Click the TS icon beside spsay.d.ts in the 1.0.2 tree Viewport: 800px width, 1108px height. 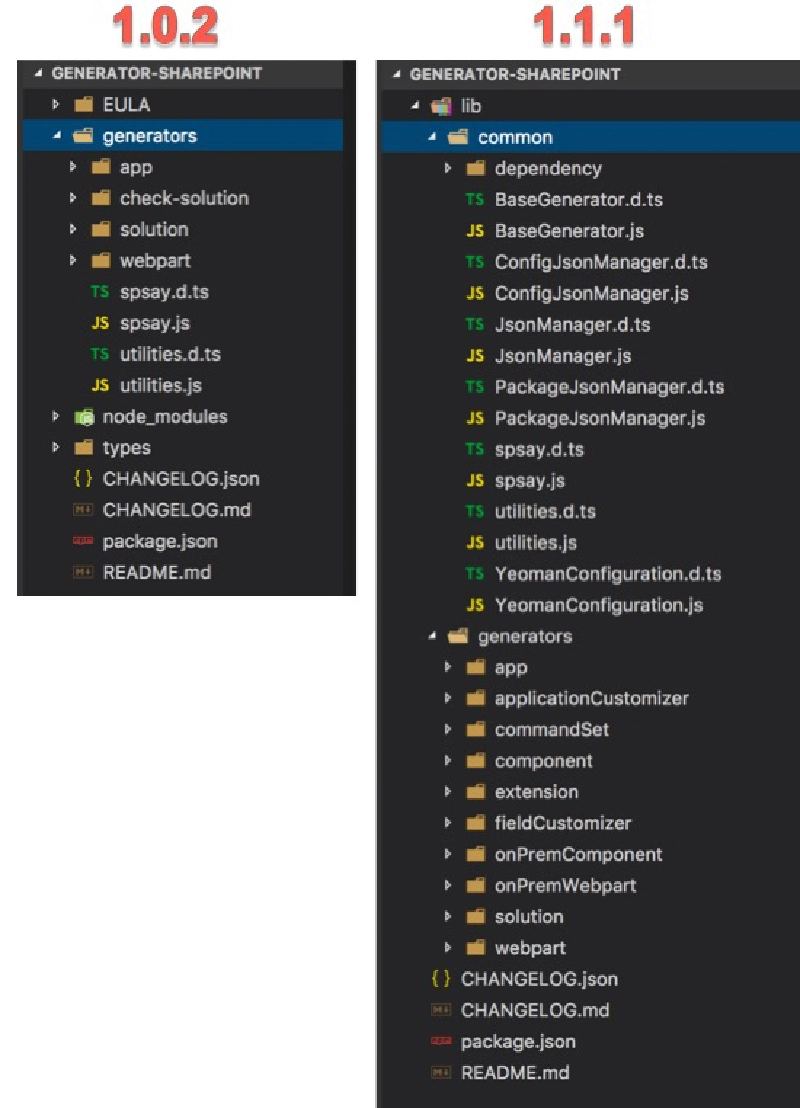click(100, 292)
